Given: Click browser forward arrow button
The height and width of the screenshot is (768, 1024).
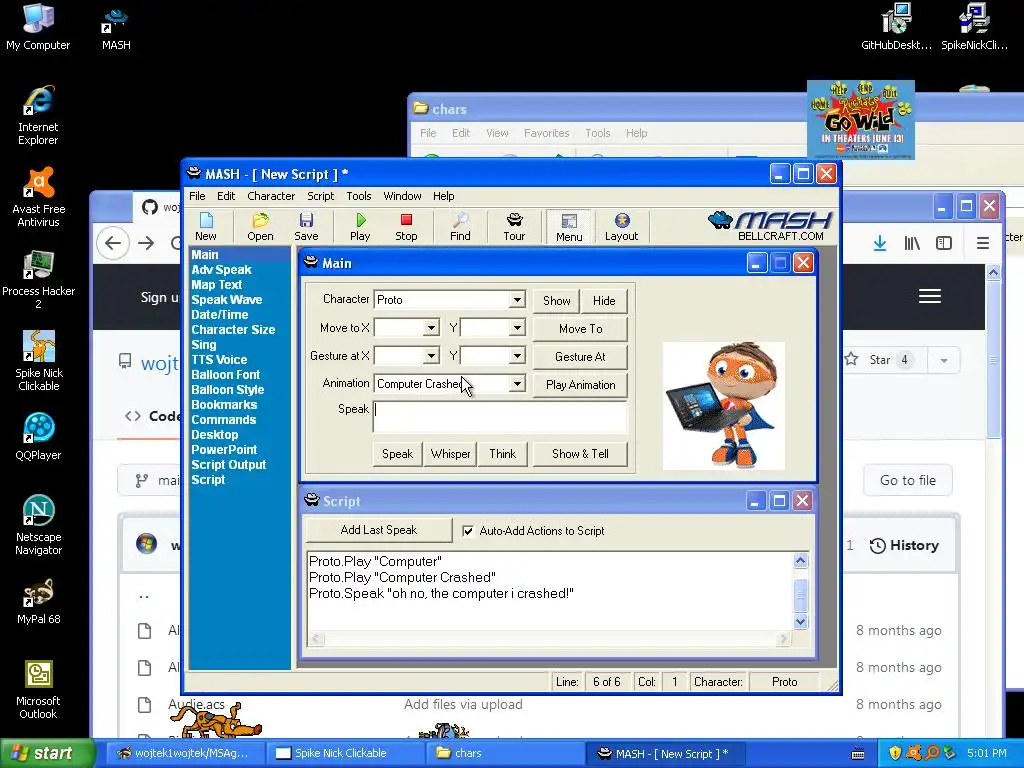Looking at the screenshot, I should (x=146, y=244).
